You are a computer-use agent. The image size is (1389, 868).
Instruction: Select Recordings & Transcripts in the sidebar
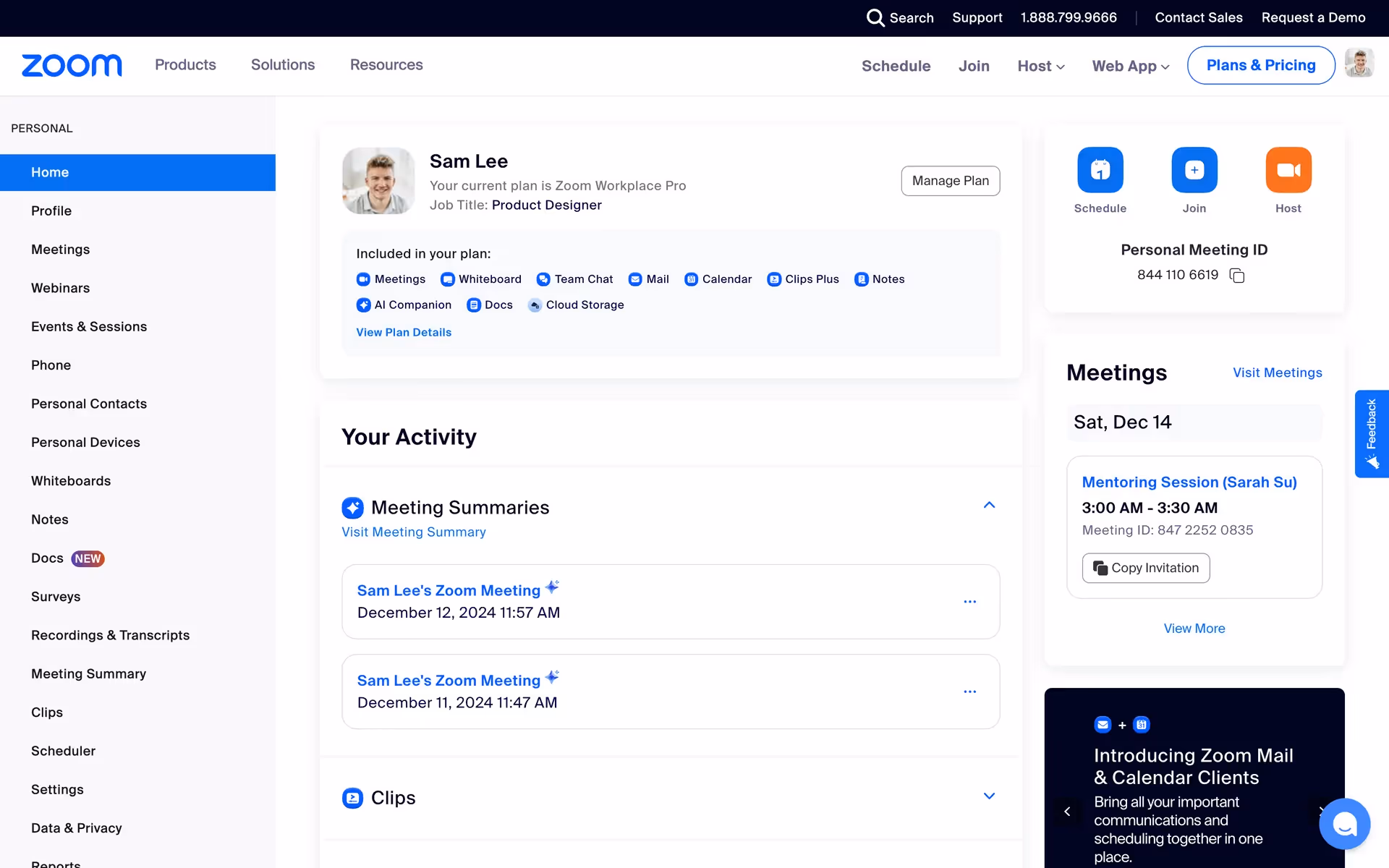coord(110,635)
